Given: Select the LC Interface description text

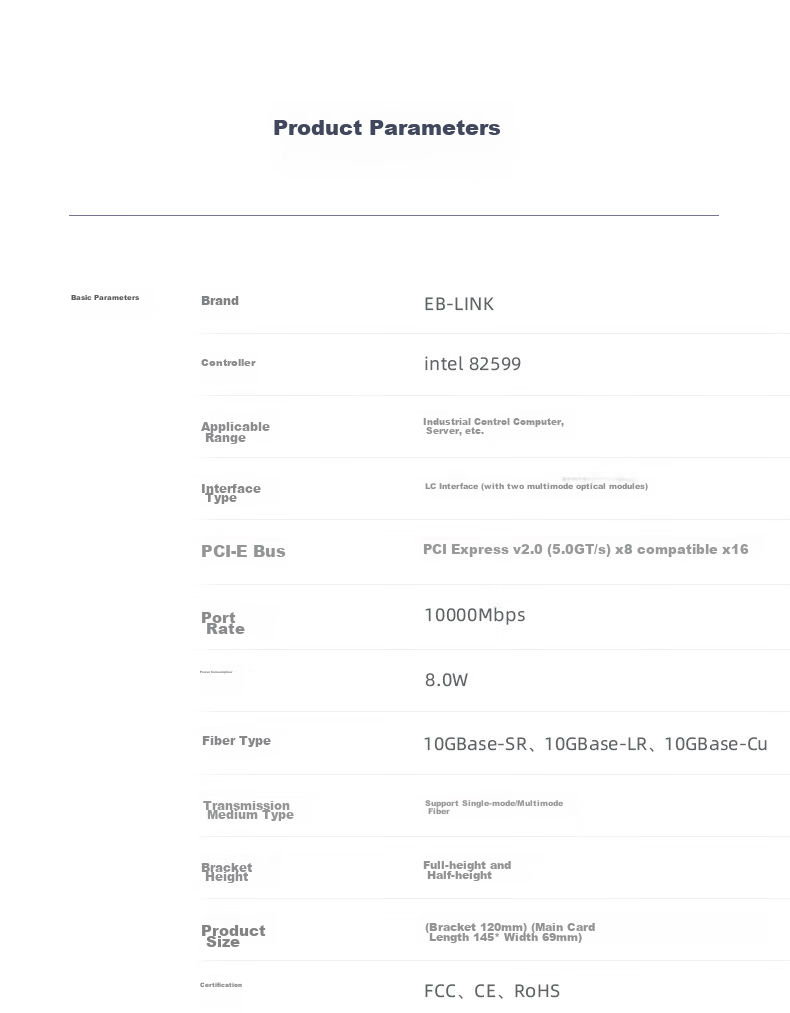Looking at the screenshot, I should (x=536, y=486).
